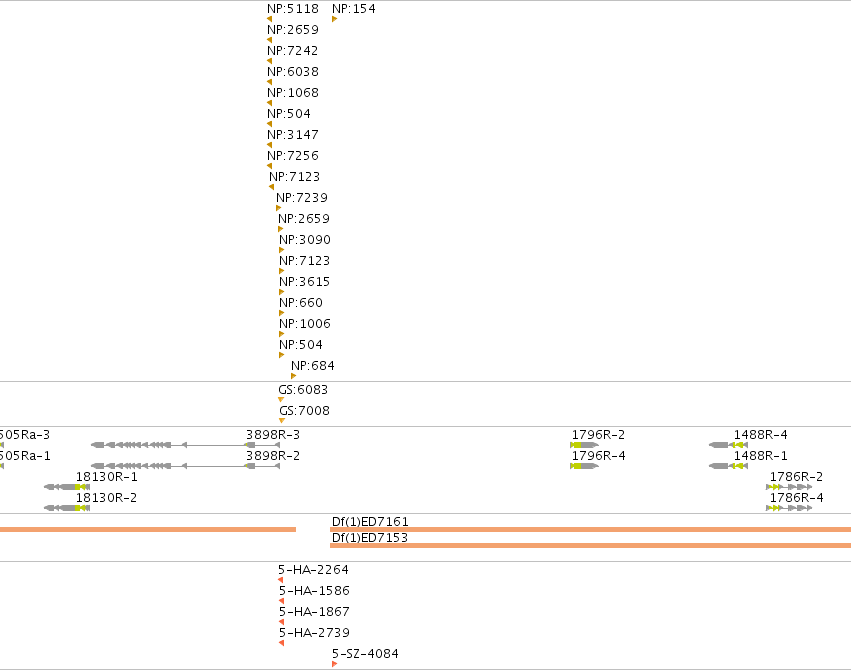
Task: Click the NP:7239 text label
Action: [302, 197]
